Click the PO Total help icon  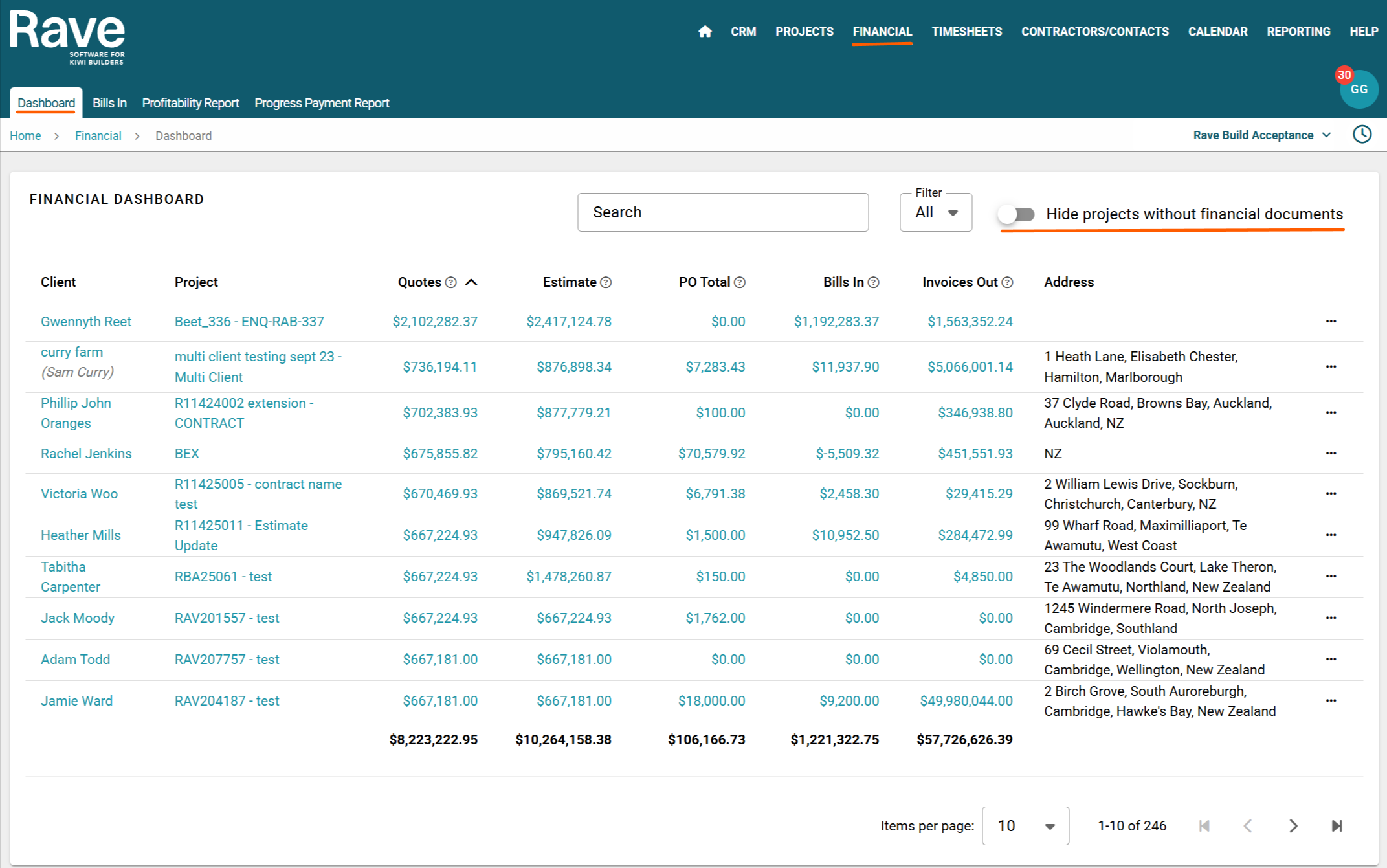tap(740, 282)
